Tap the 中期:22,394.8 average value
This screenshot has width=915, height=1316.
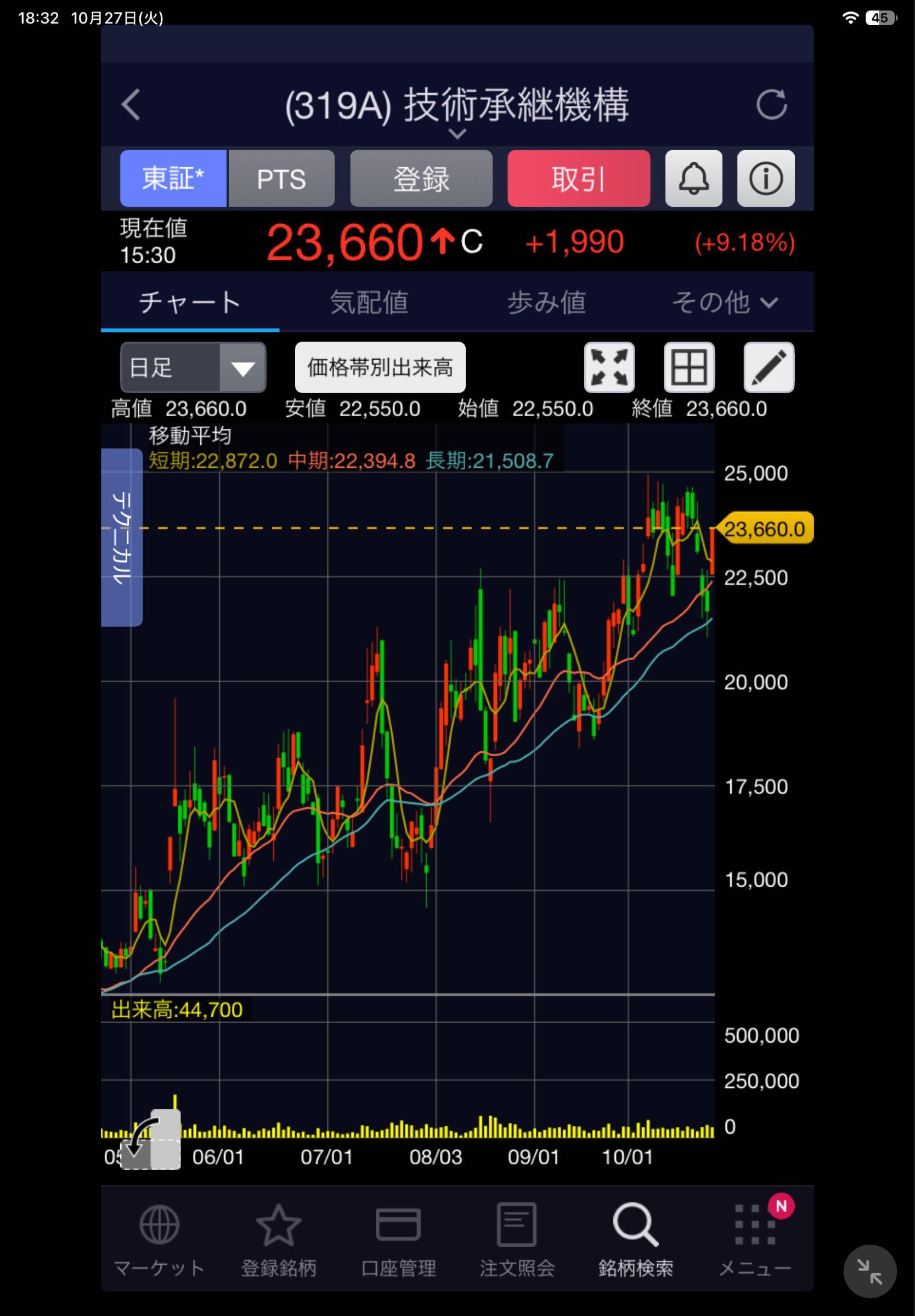click(352, 461)
